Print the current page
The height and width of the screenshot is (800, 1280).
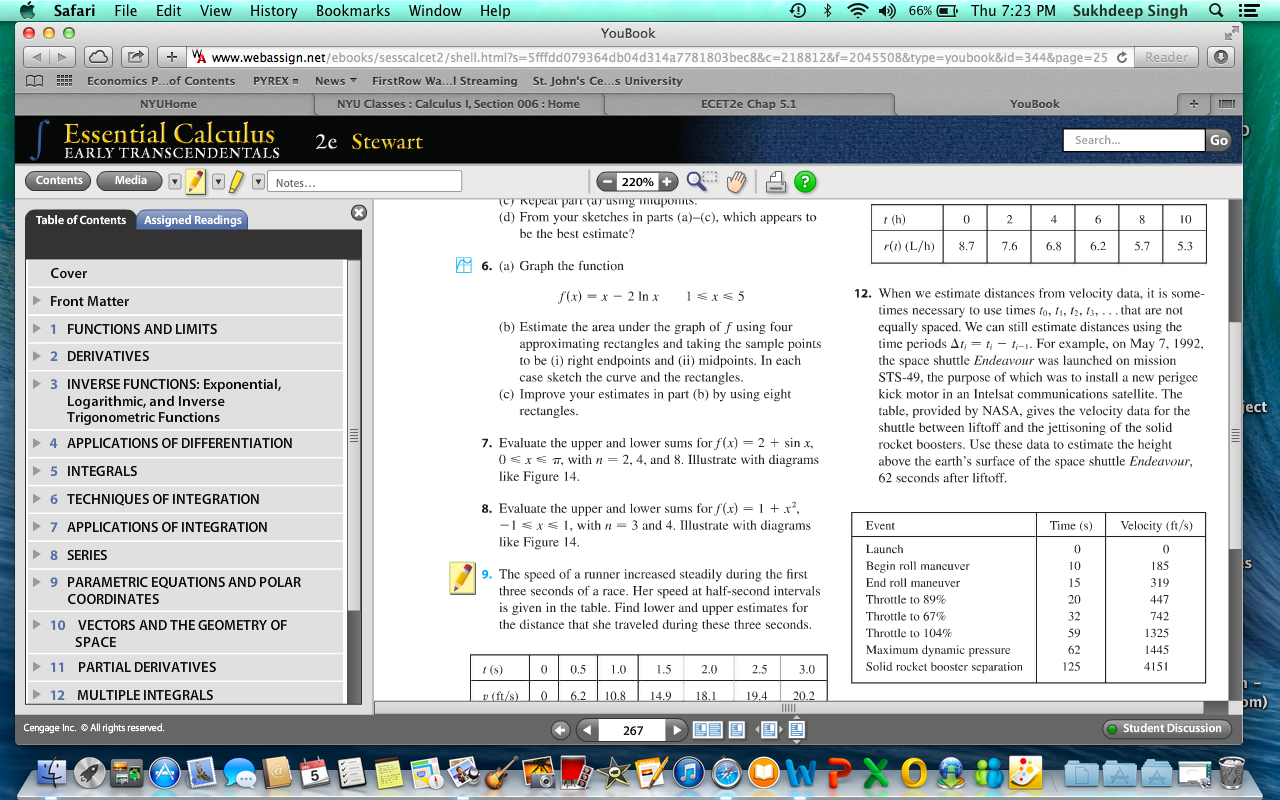pos(776,182)
